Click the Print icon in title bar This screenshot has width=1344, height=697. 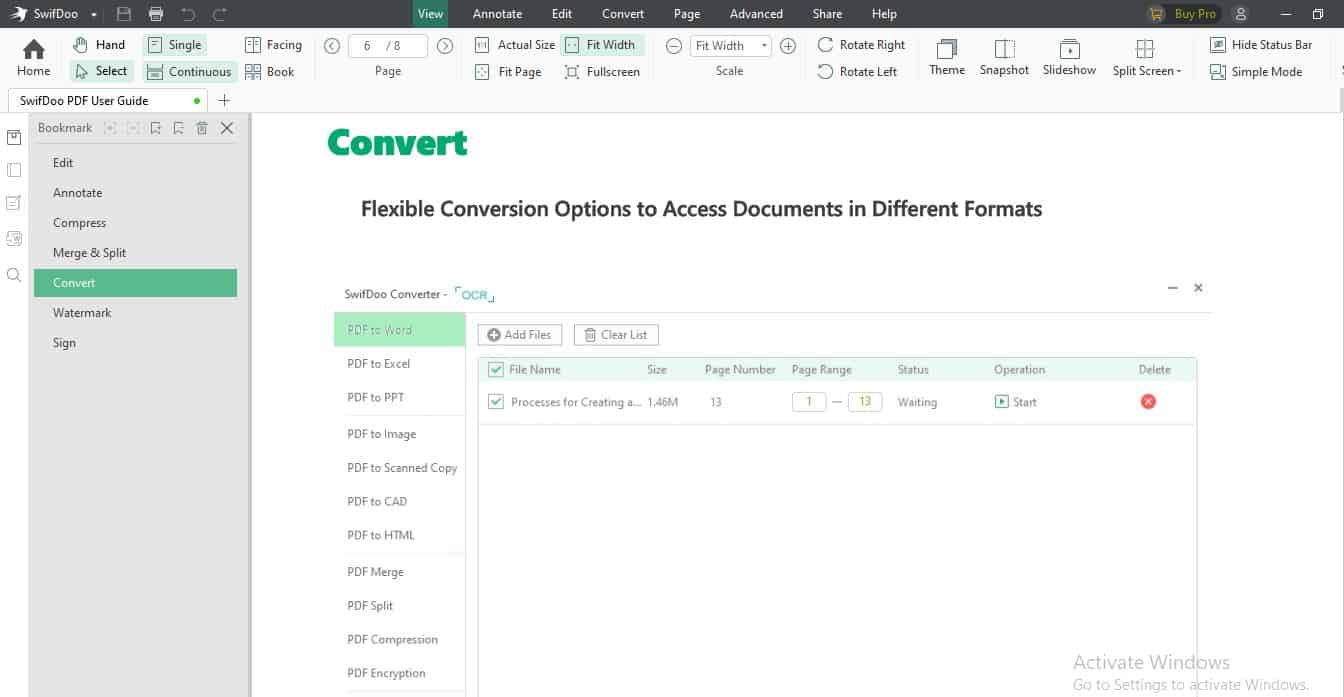156,14
